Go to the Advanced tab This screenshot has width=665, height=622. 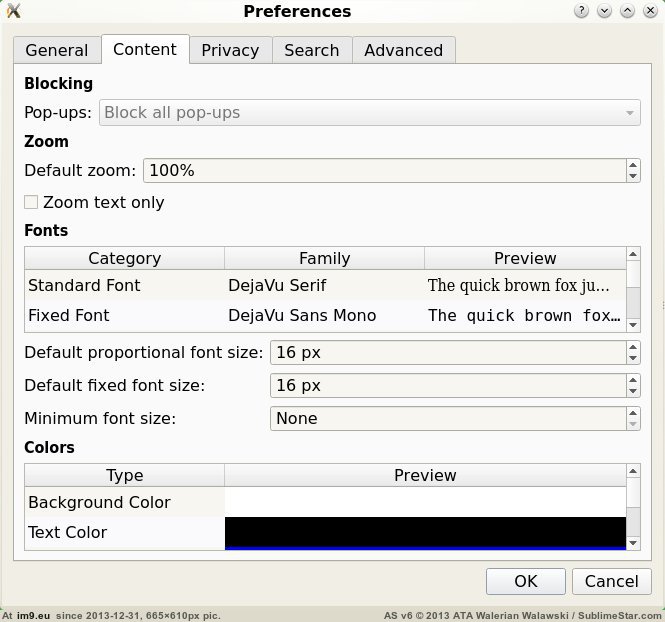[x=403, y=50]
